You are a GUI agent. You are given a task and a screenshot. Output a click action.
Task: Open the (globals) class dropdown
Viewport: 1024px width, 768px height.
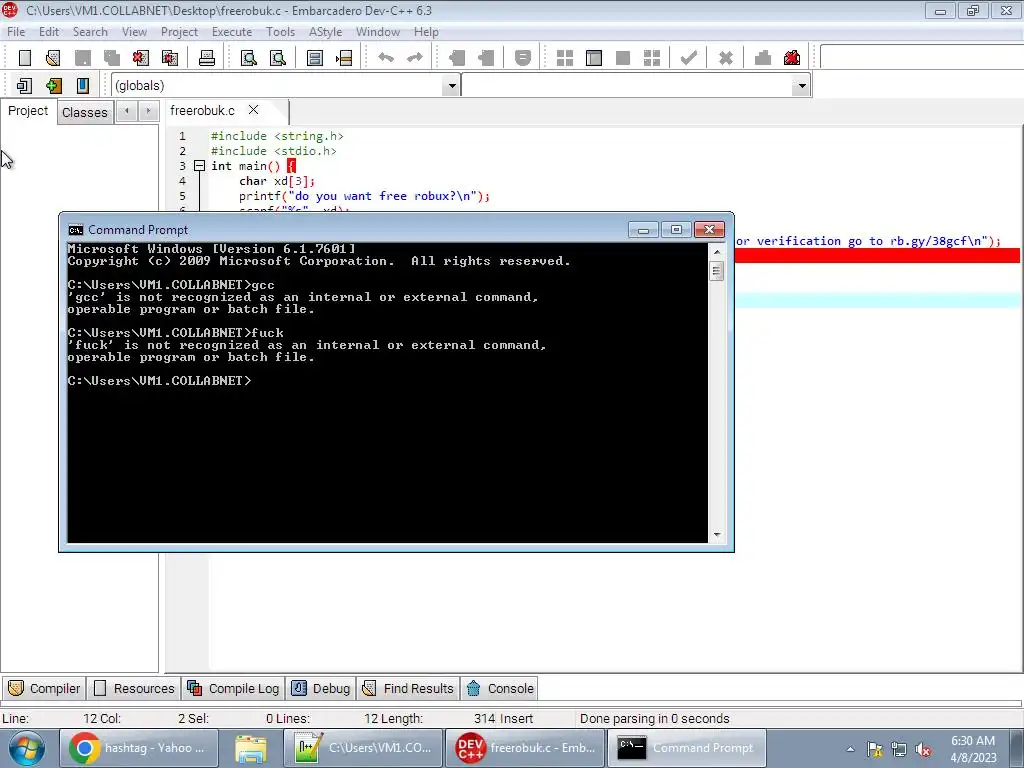click(451, 86)
